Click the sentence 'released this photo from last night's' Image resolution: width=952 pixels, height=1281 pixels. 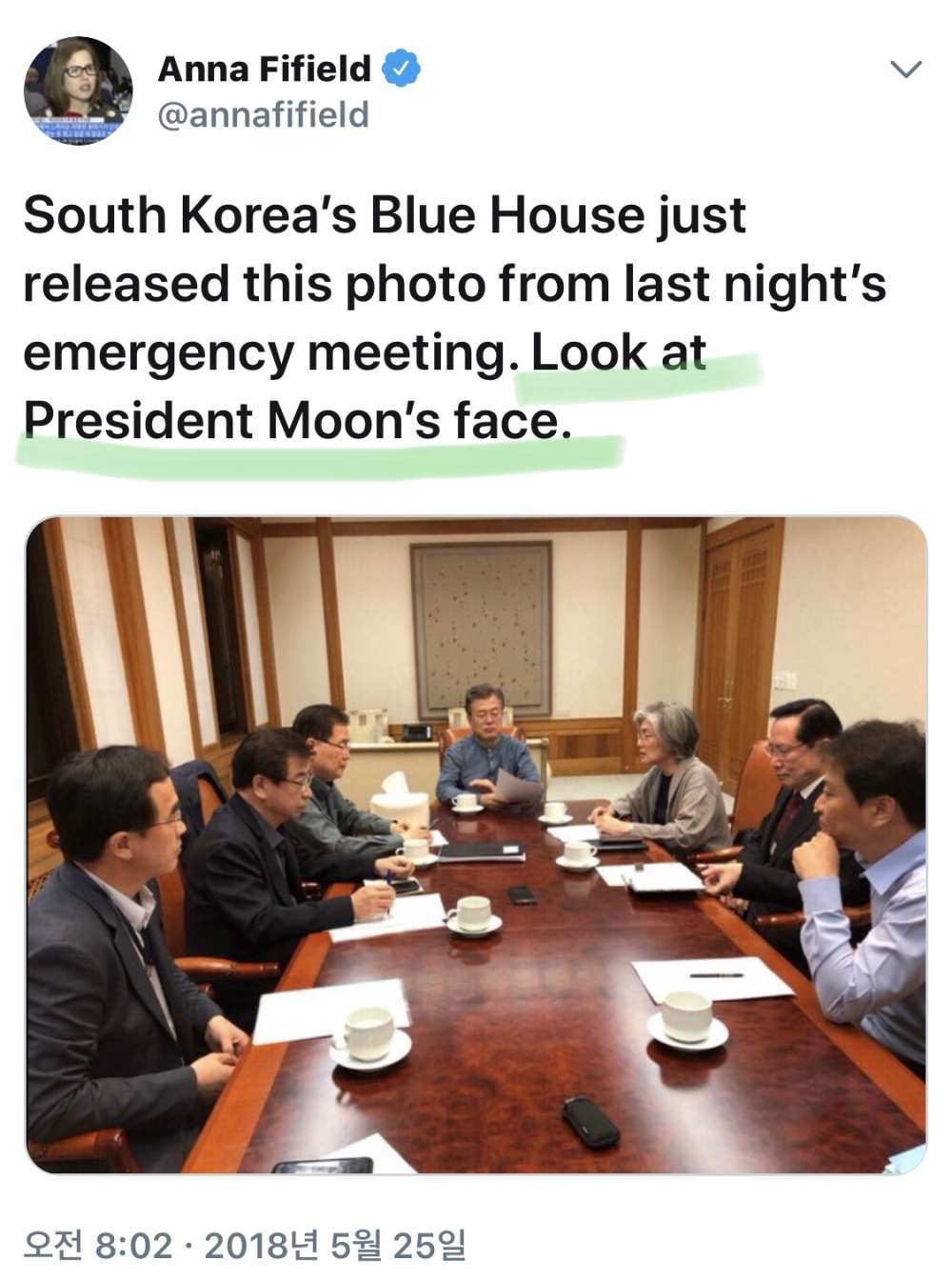[x=454, y=284]
